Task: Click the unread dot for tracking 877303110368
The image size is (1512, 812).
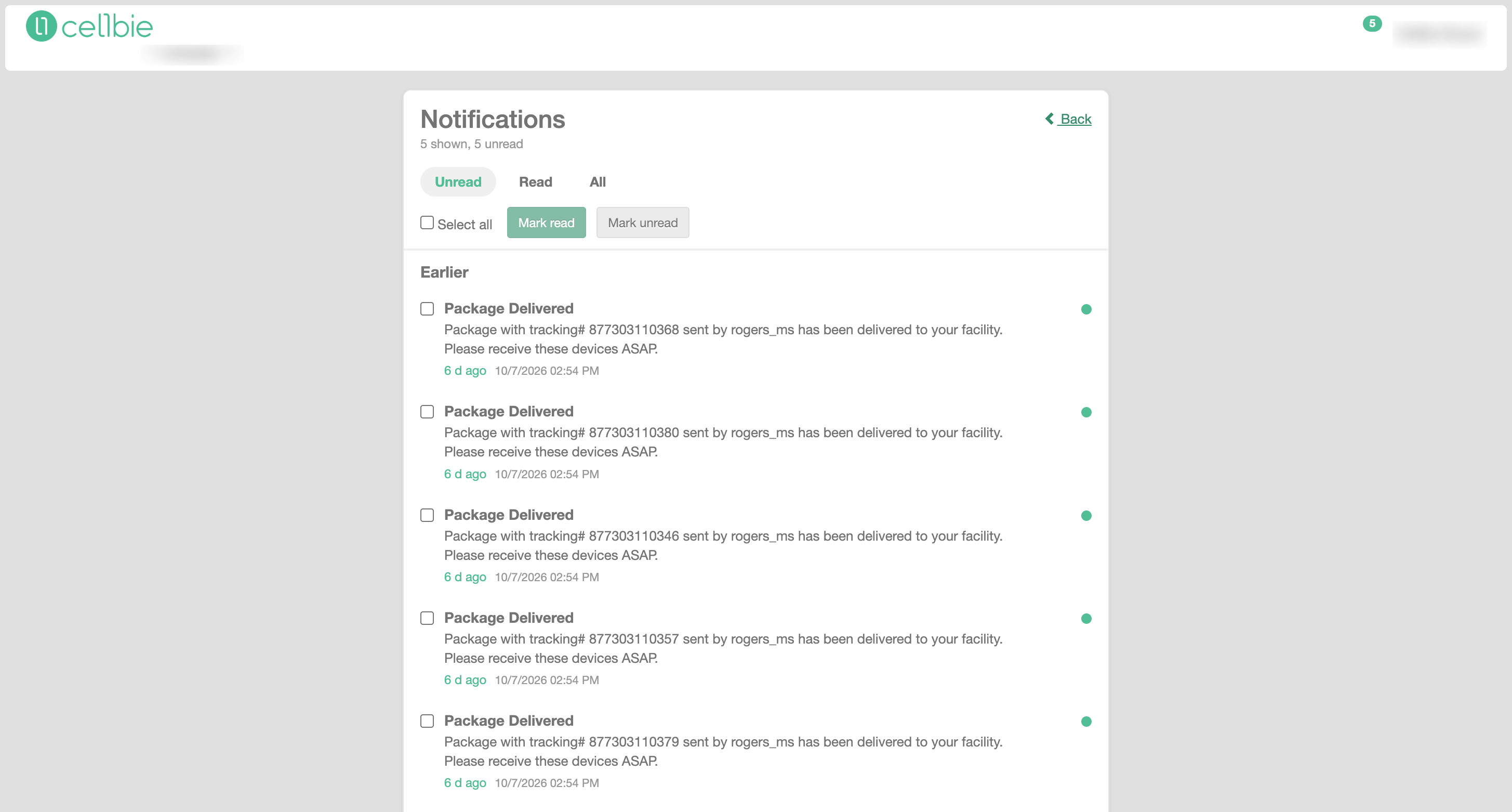Action: click(x=1086, y=309)
